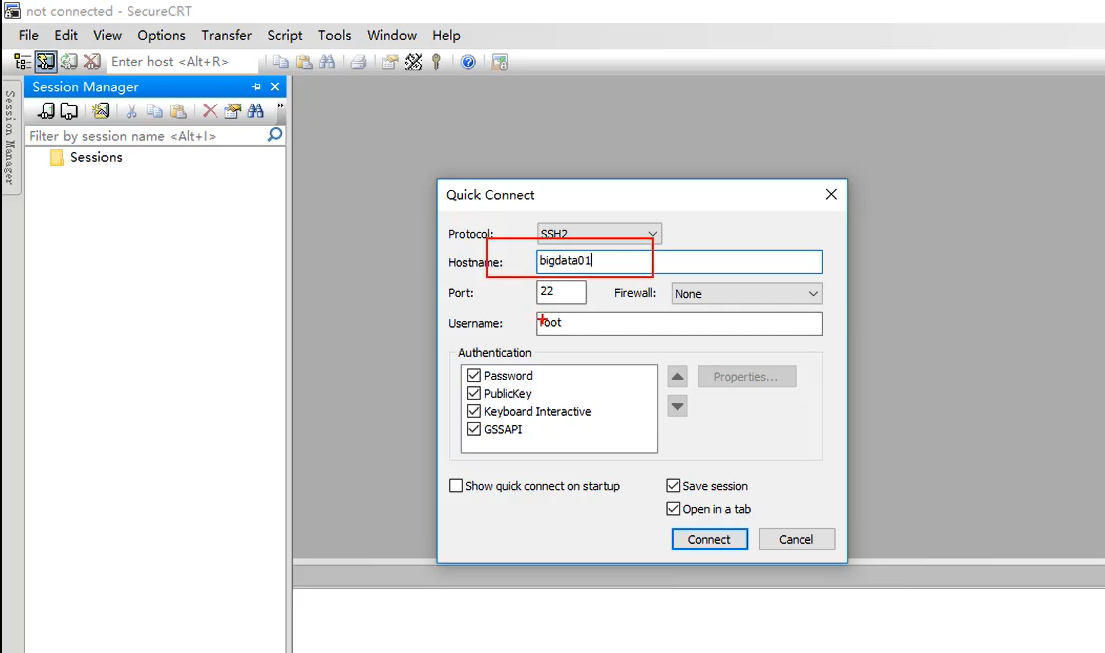
Task: Open the Print toolbar icon
Action: [357, 61]
